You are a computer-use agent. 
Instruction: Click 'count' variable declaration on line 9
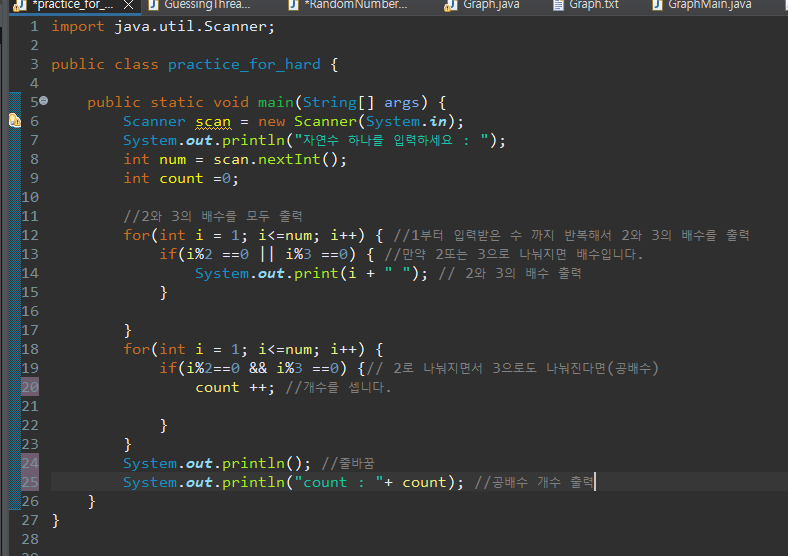181,178
